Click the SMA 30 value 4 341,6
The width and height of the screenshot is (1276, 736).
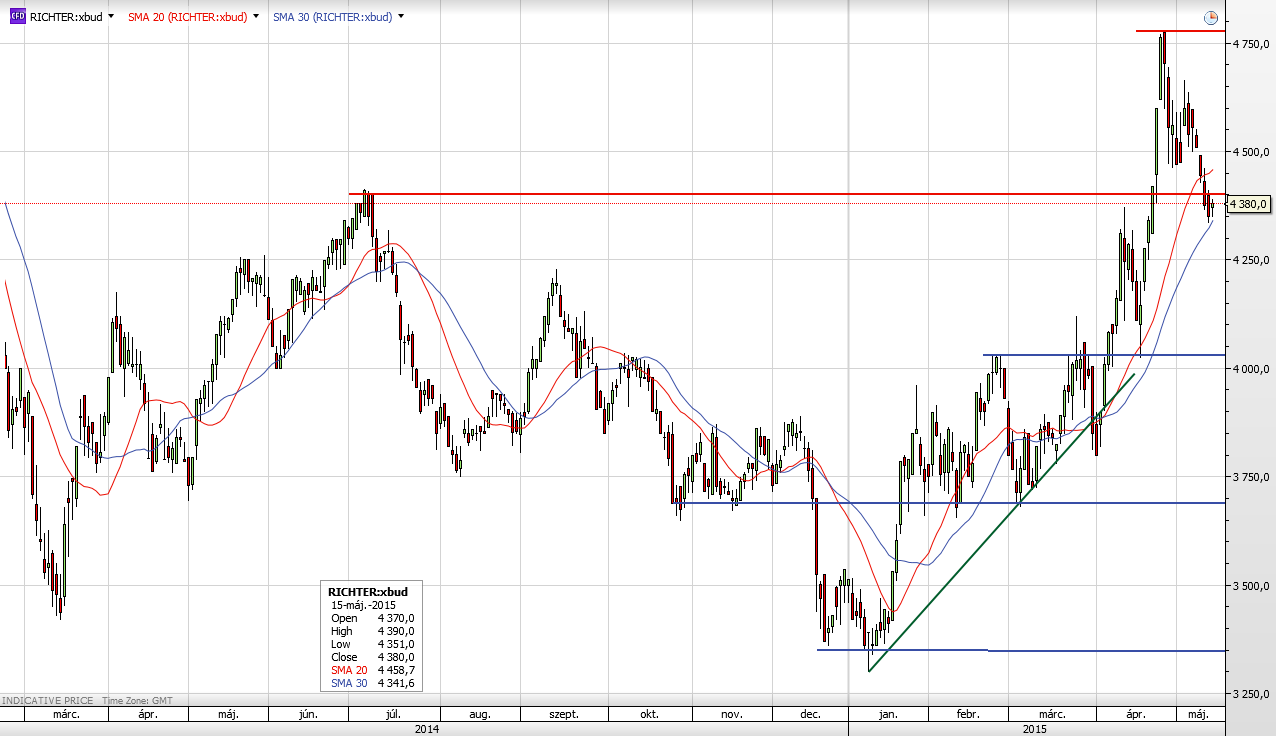pos(396,683)
